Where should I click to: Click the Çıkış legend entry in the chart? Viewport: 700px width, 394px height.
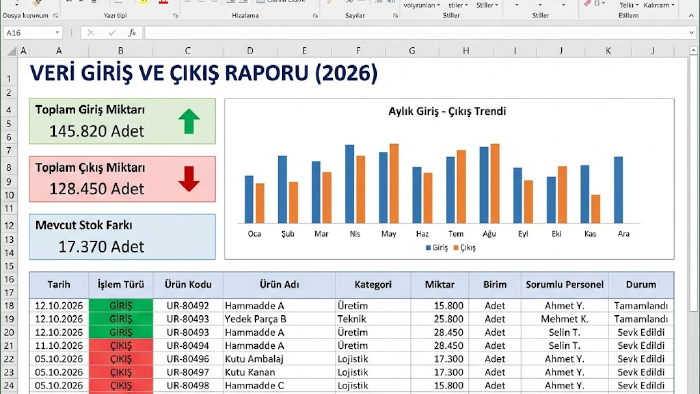tap(464, 248)
